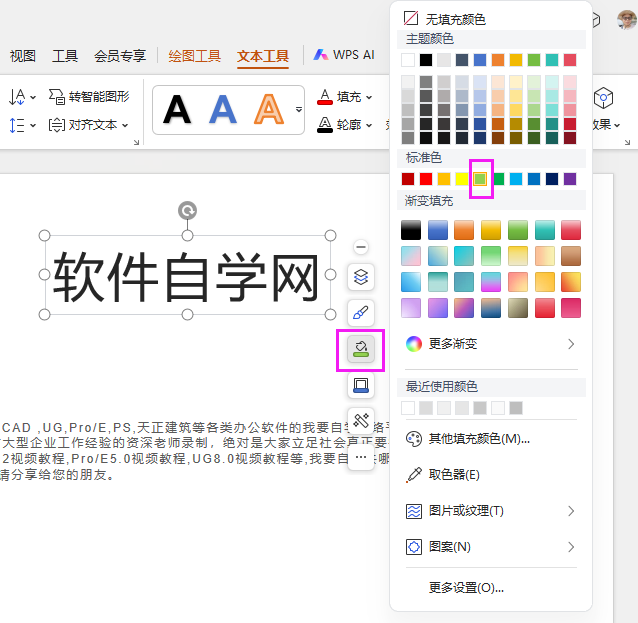Click the convert to smart graphic icon

click(x=57, y=97)
